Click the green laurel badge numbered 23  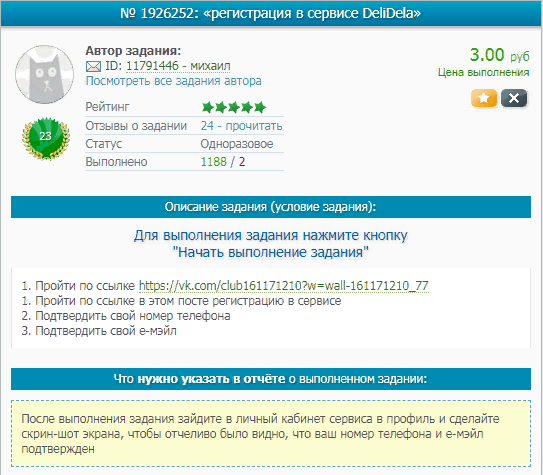[46, 138]
